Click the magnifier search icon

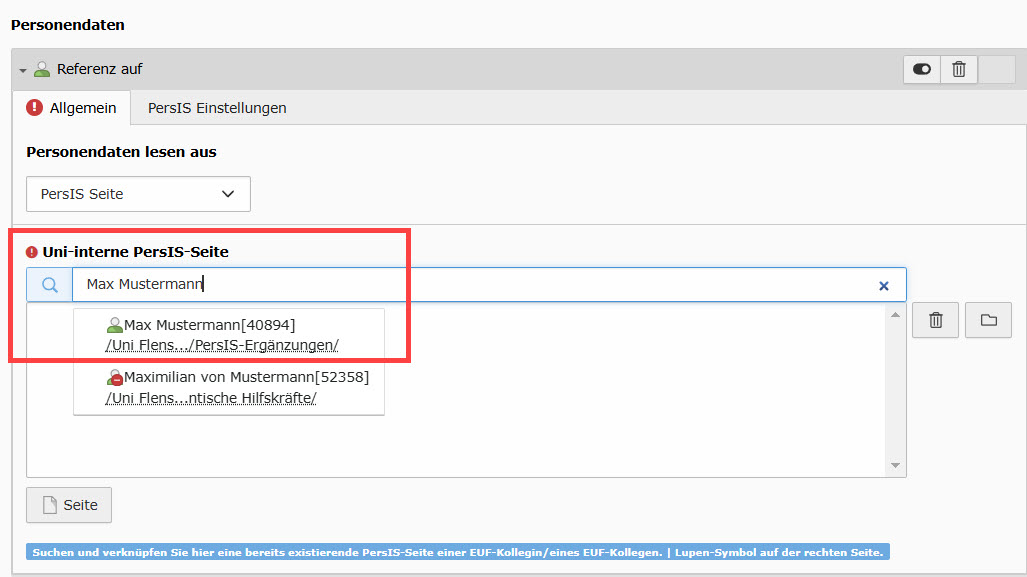click(49, 285)
